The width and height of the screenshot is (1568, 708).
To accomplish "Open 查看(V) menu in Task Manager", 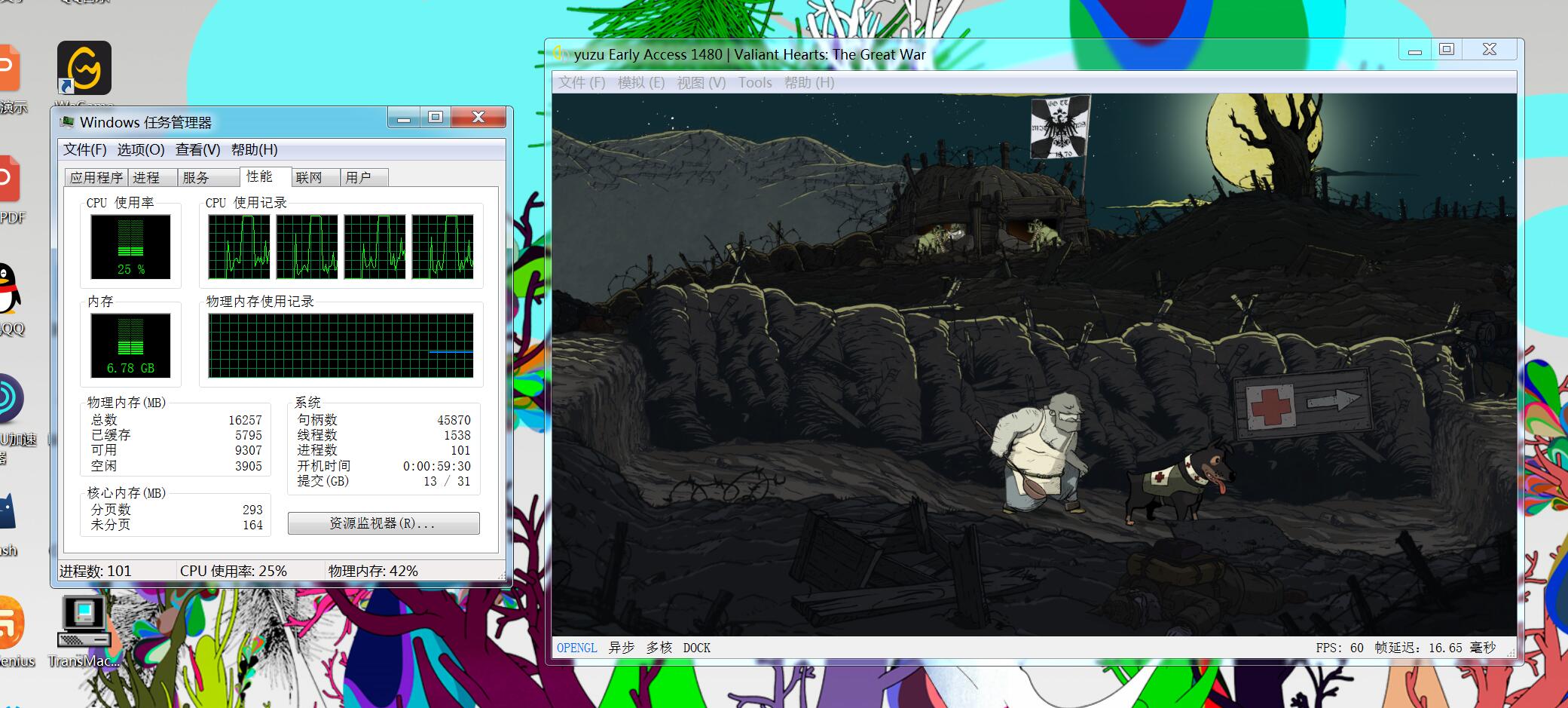I will click(x=197, y=149).
